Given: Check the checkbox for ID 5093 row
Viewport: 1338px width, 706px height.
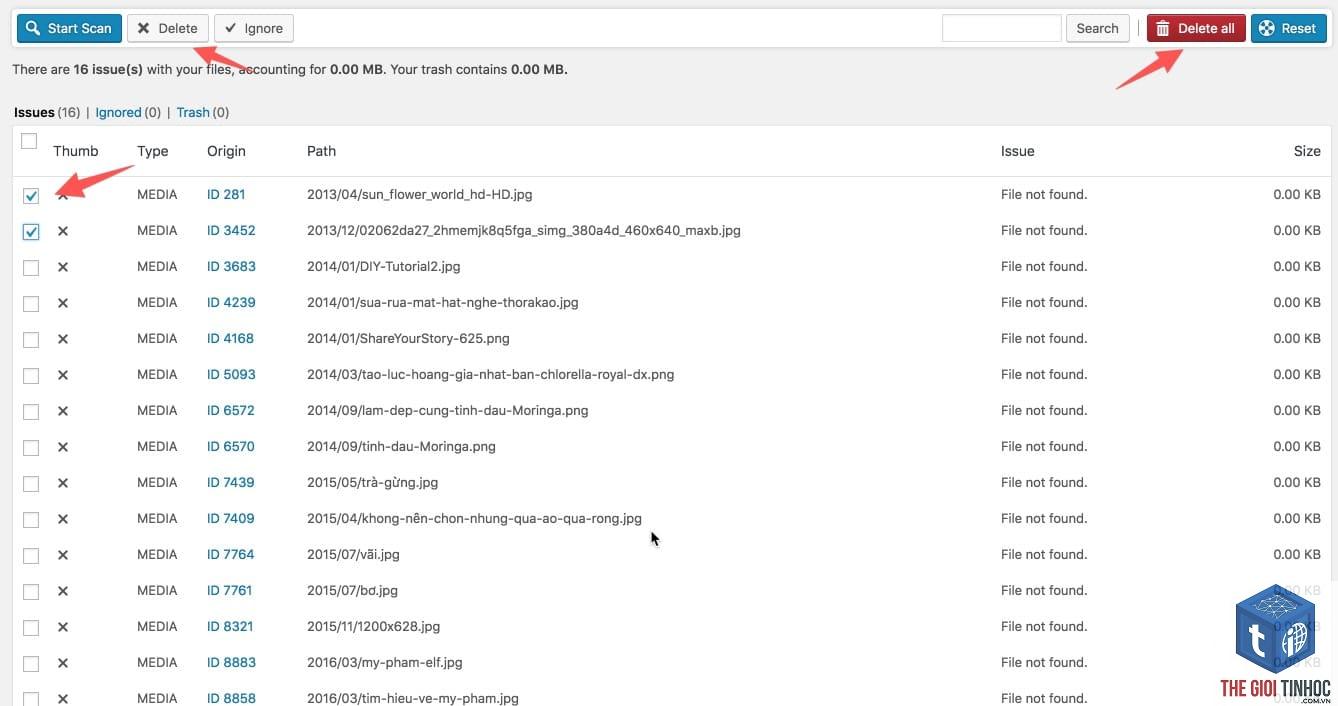Looking at the screenshot, I should (31, 376).
